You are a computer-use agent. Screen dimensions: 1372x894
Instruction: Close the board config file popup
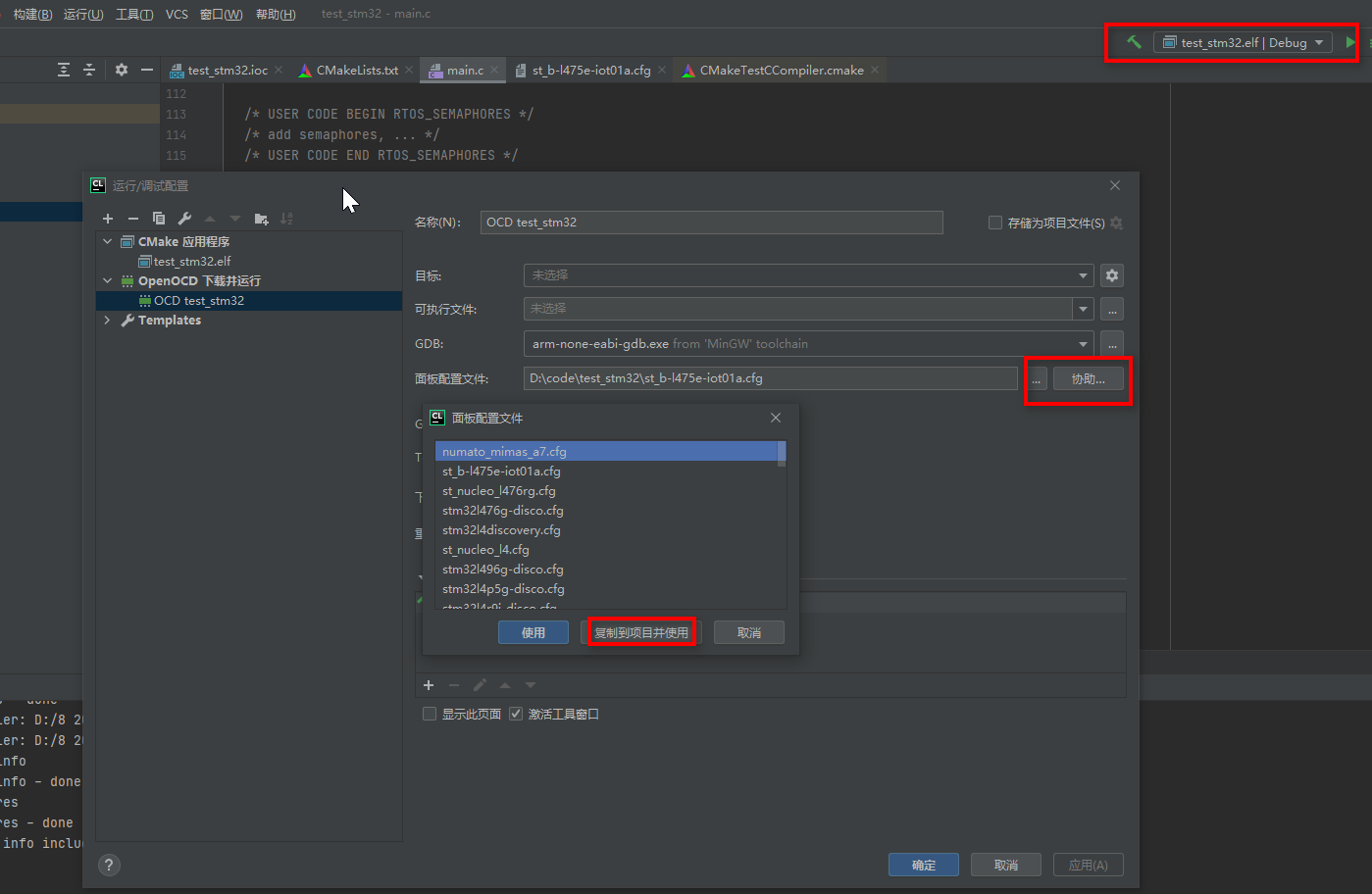point(776,418)
